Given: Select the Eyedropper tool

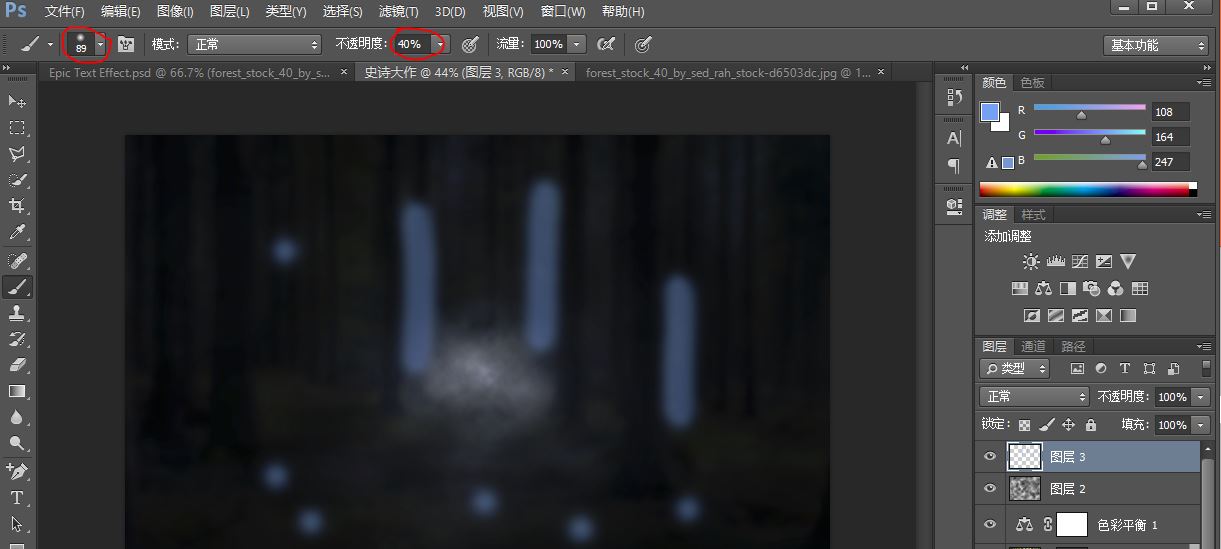Looking at the screenshot, I should [17, 233].
